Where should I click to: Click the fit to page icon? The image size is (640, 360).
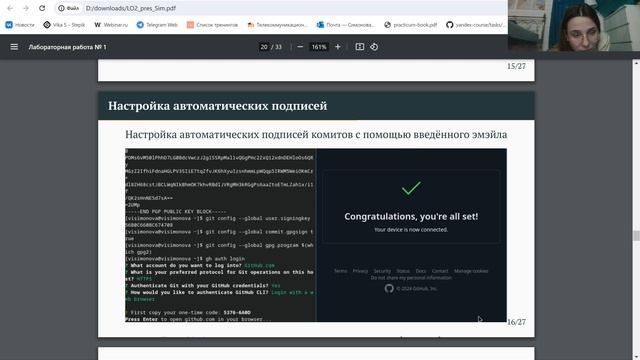pos(360,47)
